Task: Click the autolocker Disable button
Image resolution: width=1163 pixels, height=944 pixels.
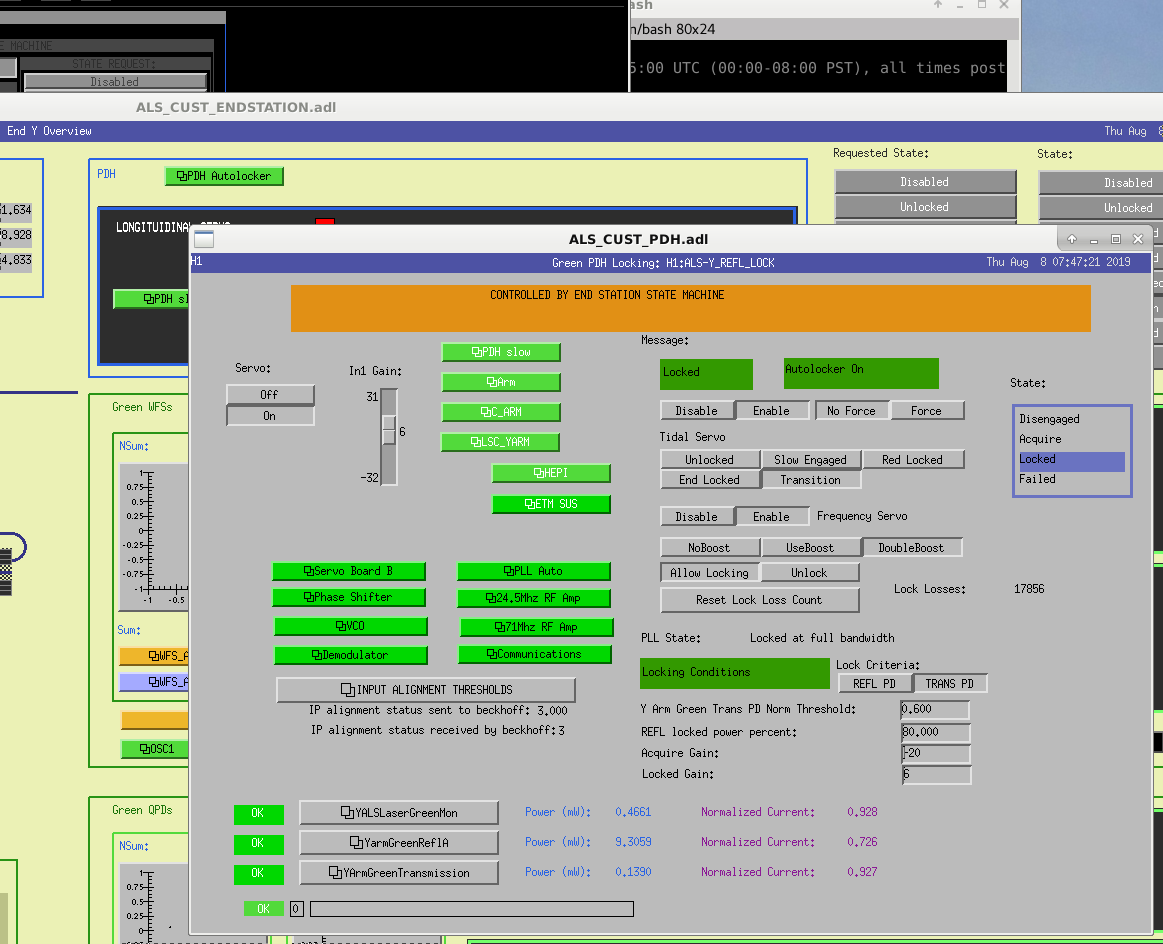Action: pos(697,411)
